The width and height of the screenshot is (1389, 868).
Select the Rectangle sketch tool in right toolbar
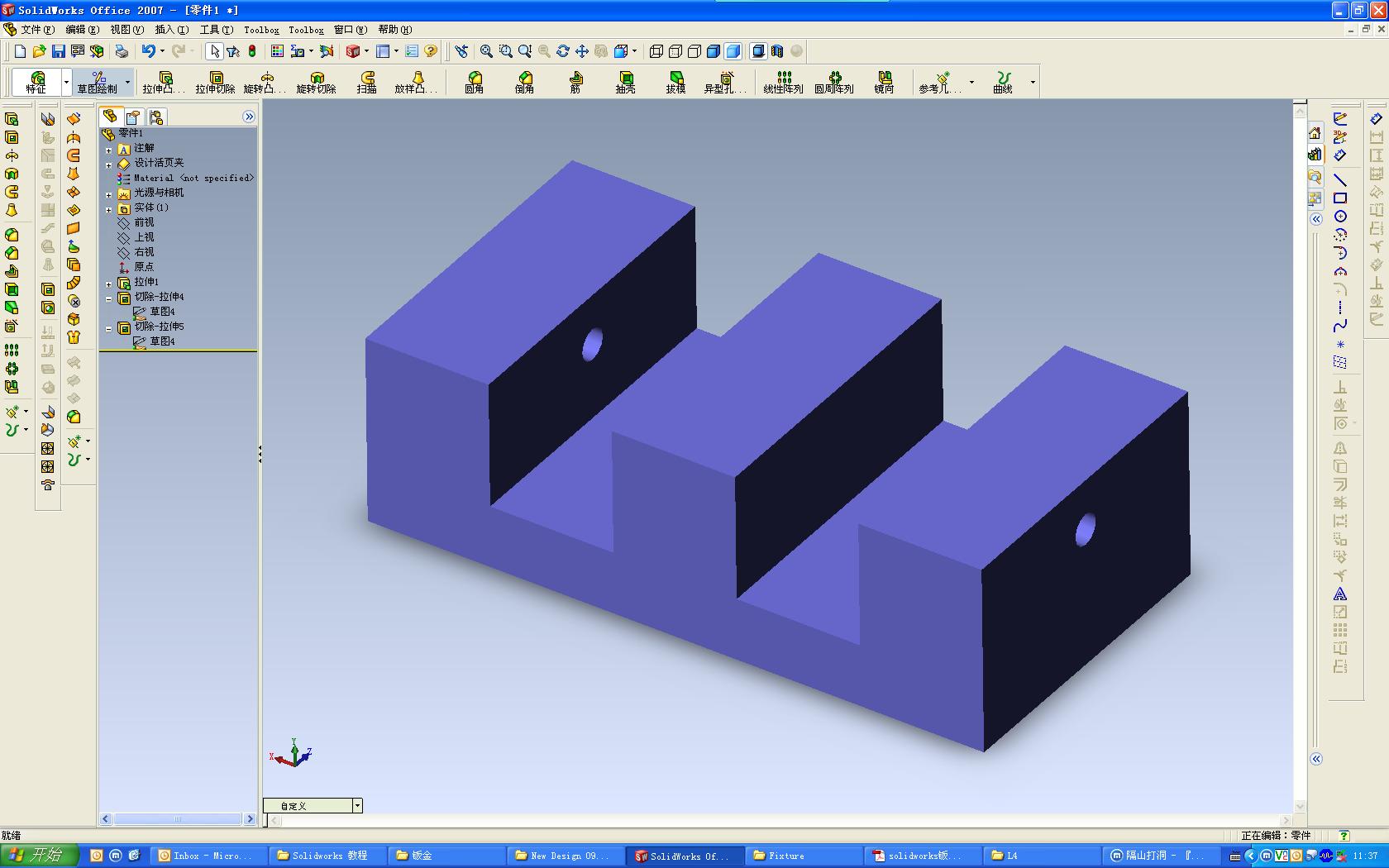click(x=1340, y=198)
